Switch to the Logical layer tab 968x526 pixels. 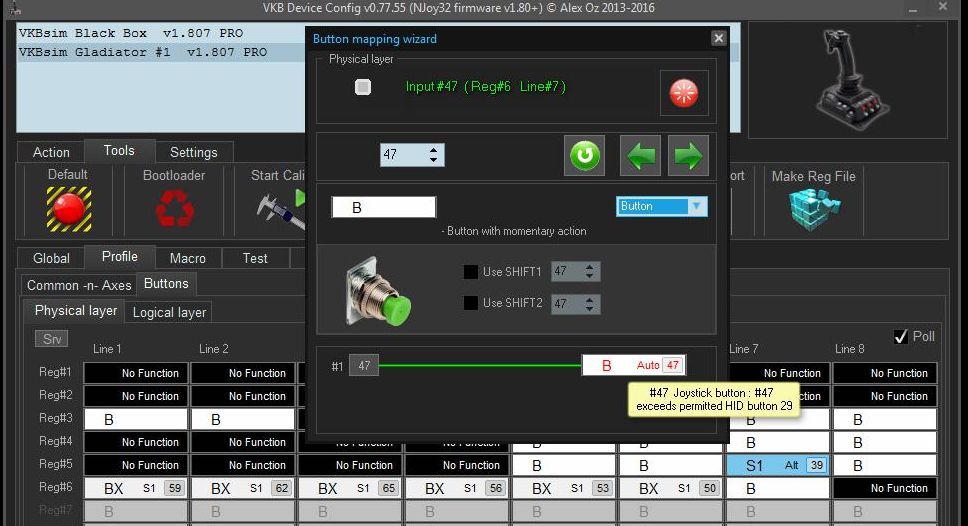point(169,312)
